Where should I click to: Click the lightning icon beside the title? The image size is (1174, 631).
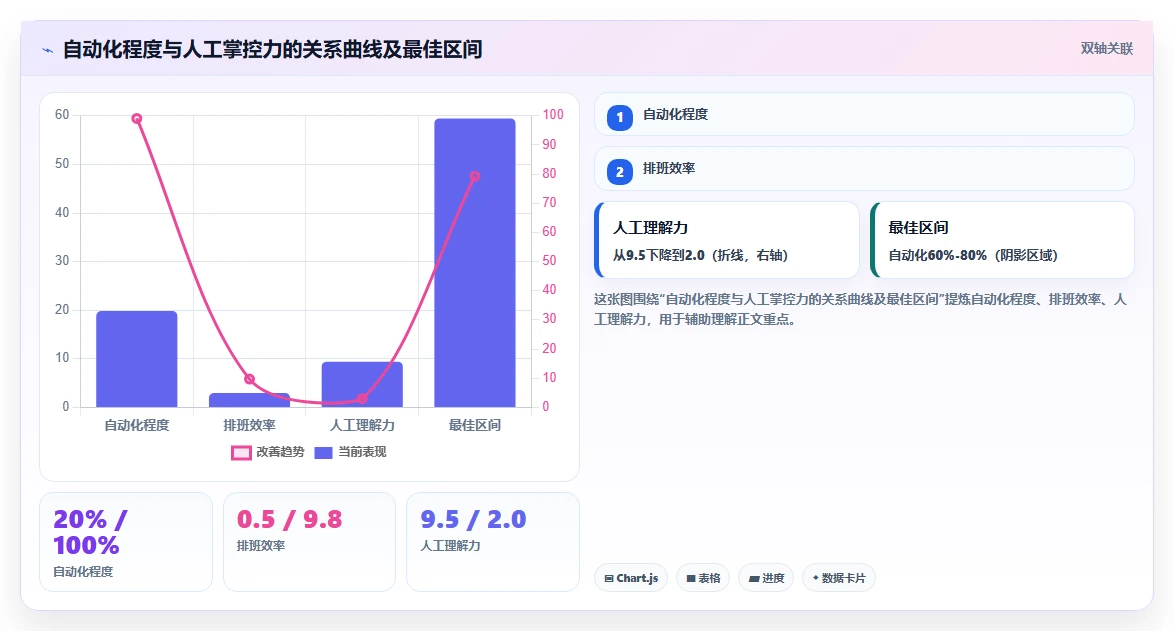pos(48,50)
